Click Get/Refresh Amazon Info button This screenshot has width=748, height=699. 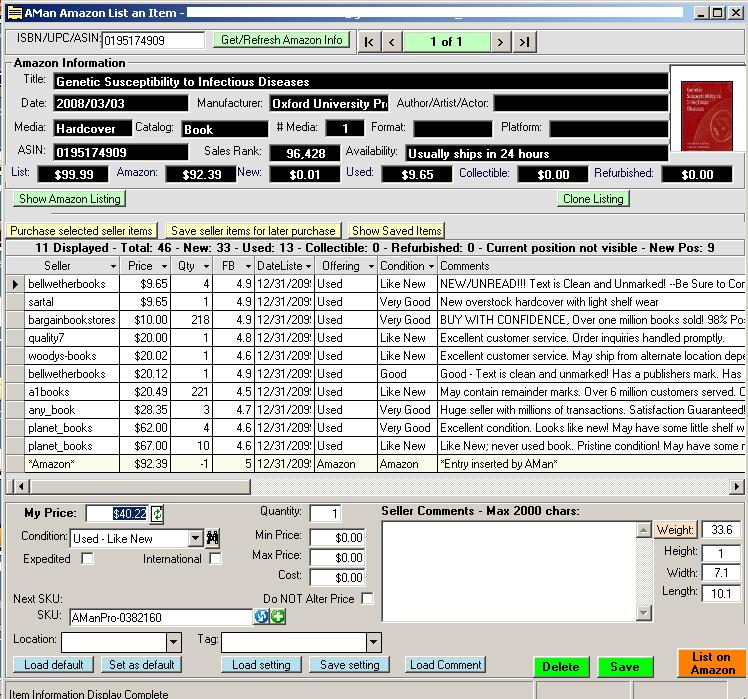tap(281, 40)
